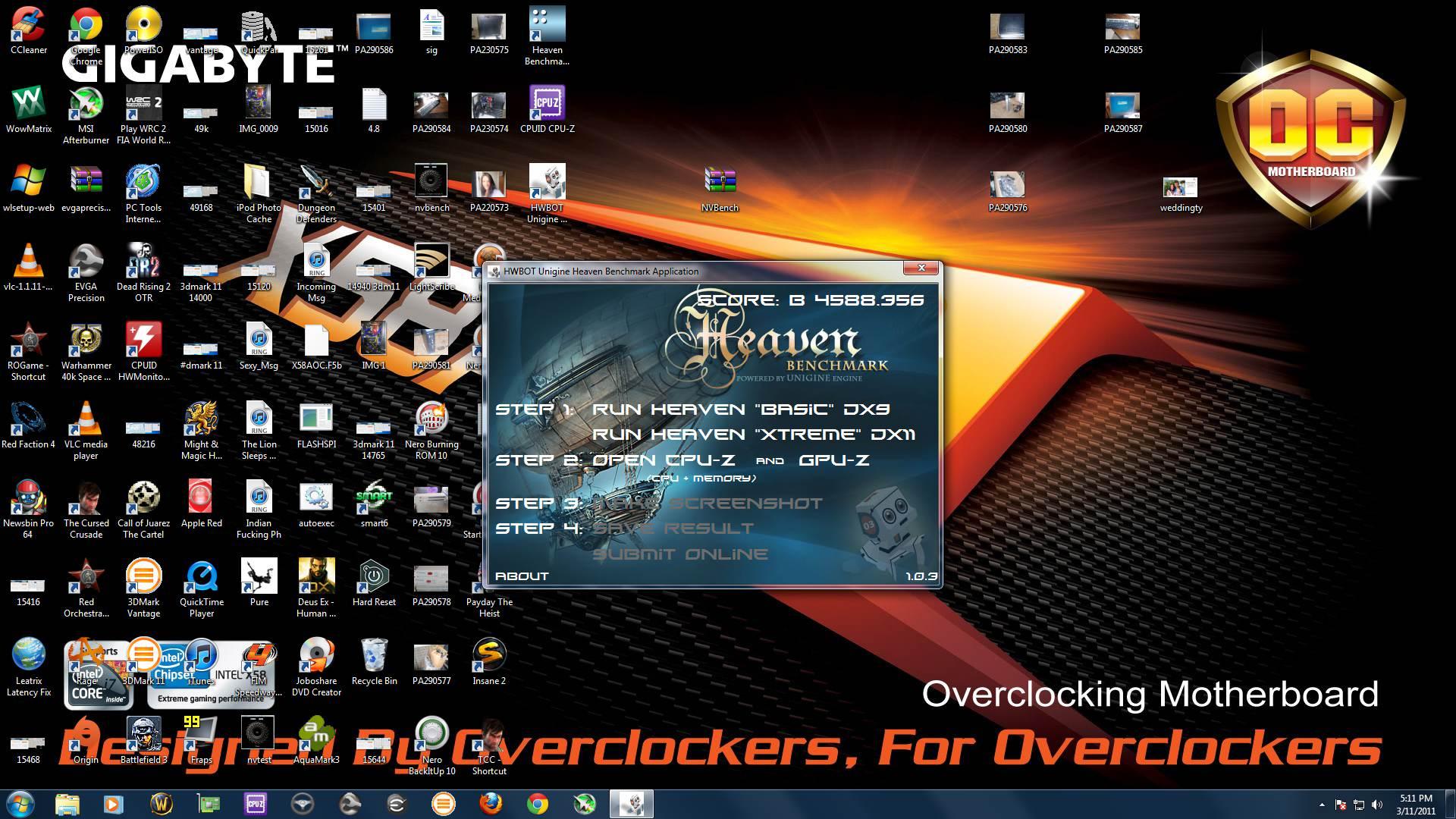The height and width of the screenshot is (819, 1456).
Task: Run Heaven "Xtreme" DX11 benchmark
Action: [x=753, y=435]
